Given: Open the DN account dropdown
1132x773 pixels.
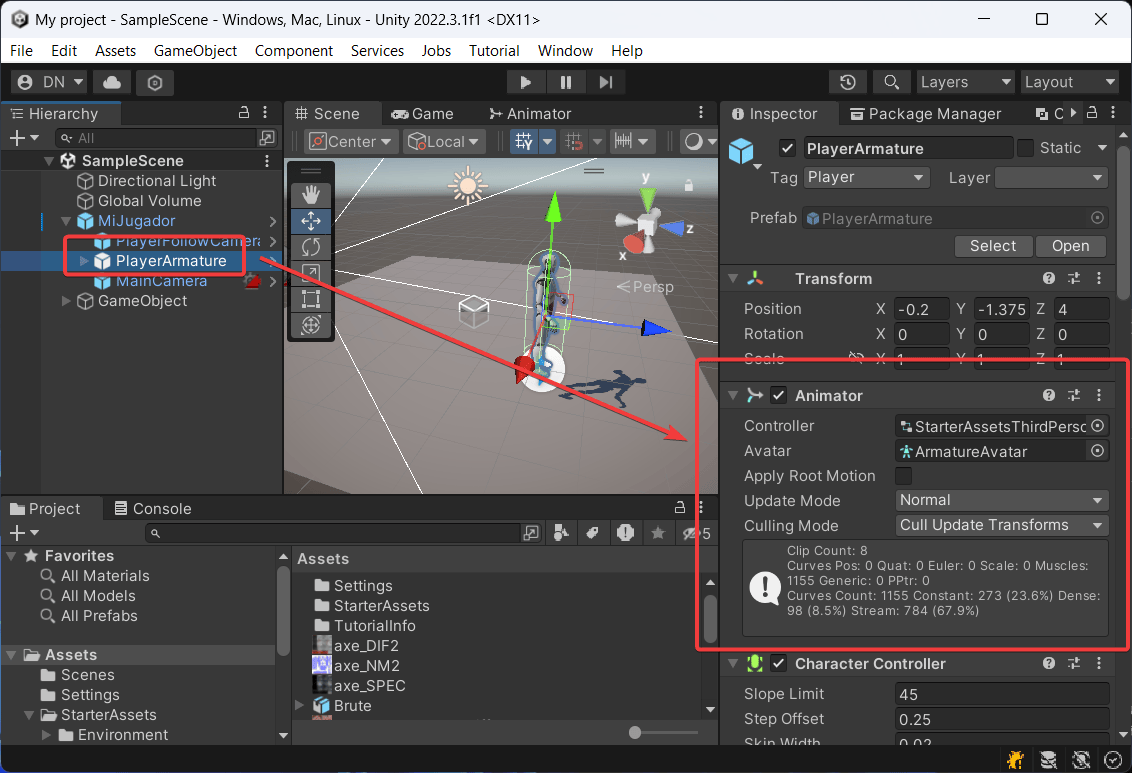Looking at the screenshot, I should tap(50, 82).
